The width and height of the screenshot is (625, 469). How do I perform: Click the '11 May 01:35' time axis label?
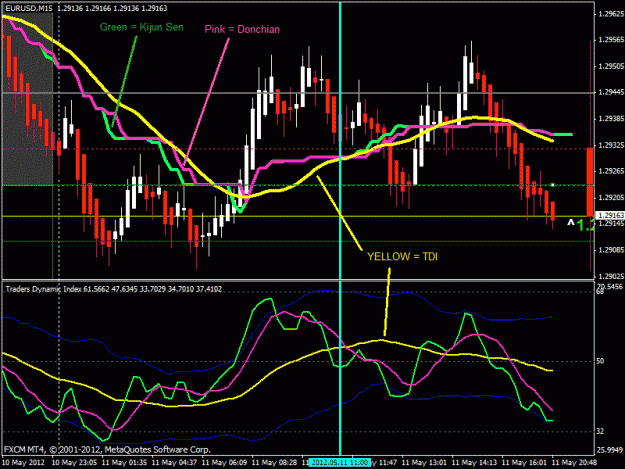point(124,463)
